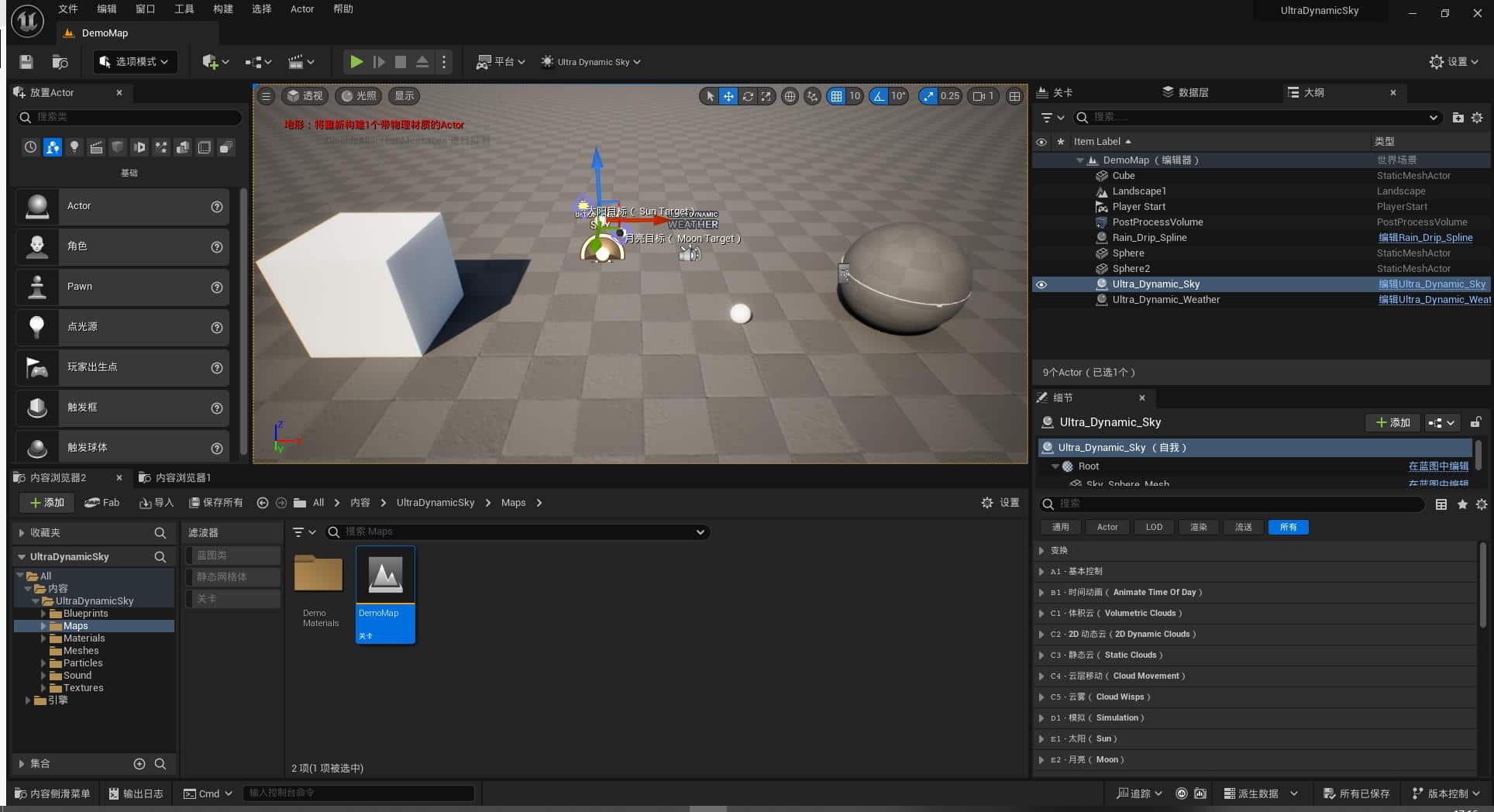Open the 选项模式 mode dropdown
1494x812 pixels.
click(135, 62)
